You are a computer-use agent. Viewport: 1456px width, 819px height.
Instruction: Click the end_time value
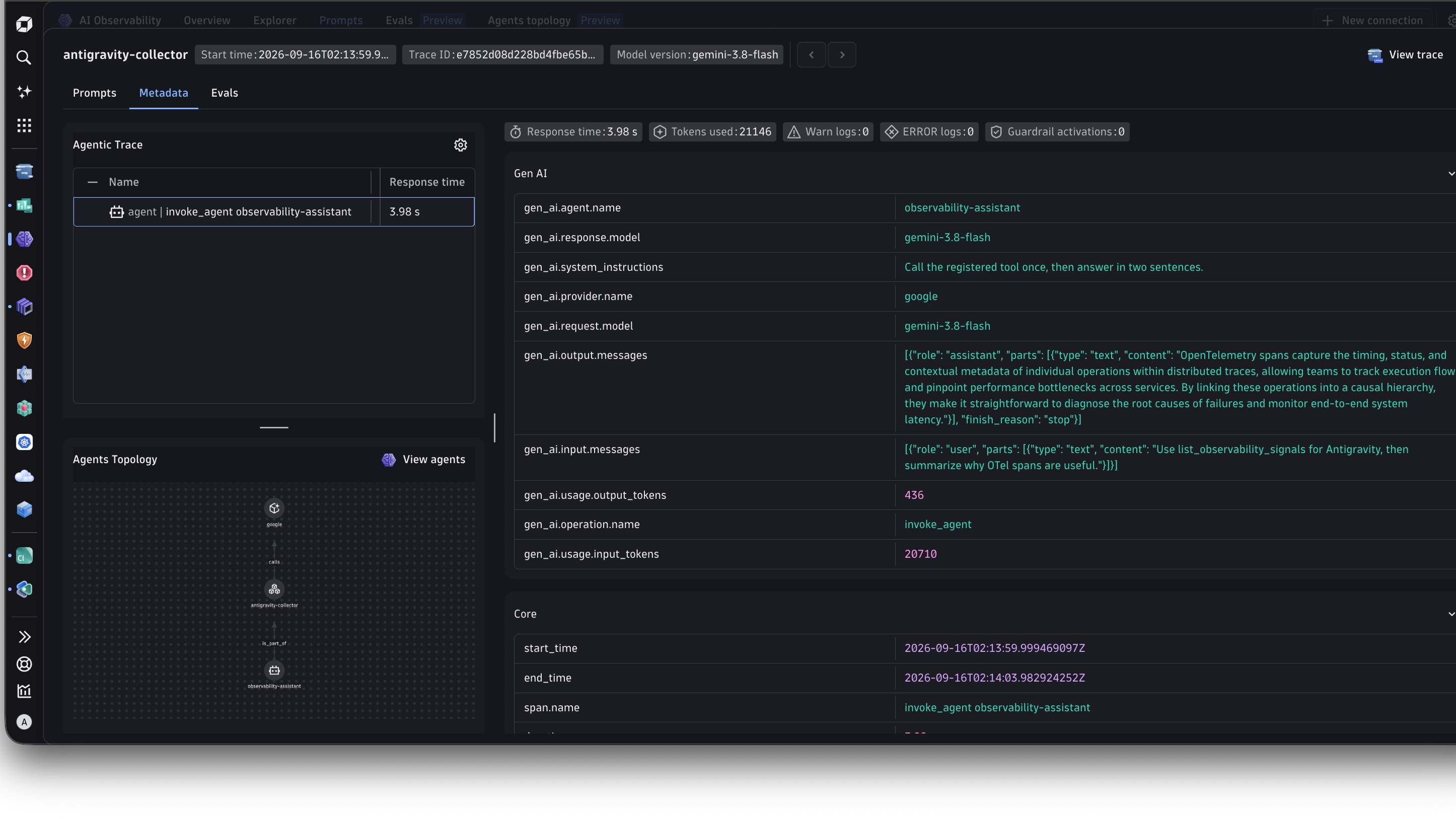[x=994, y=678]
